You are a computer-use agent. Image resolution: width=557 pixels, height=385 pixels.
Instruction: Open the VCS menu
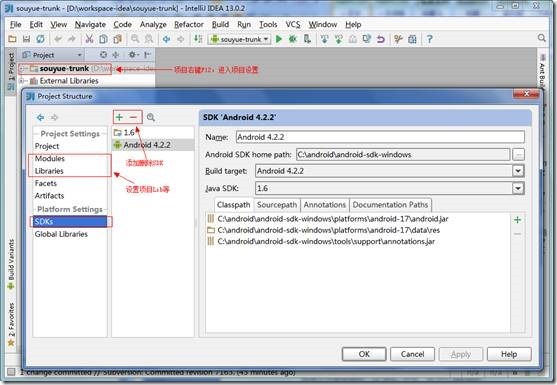click(x=293, y=25)
